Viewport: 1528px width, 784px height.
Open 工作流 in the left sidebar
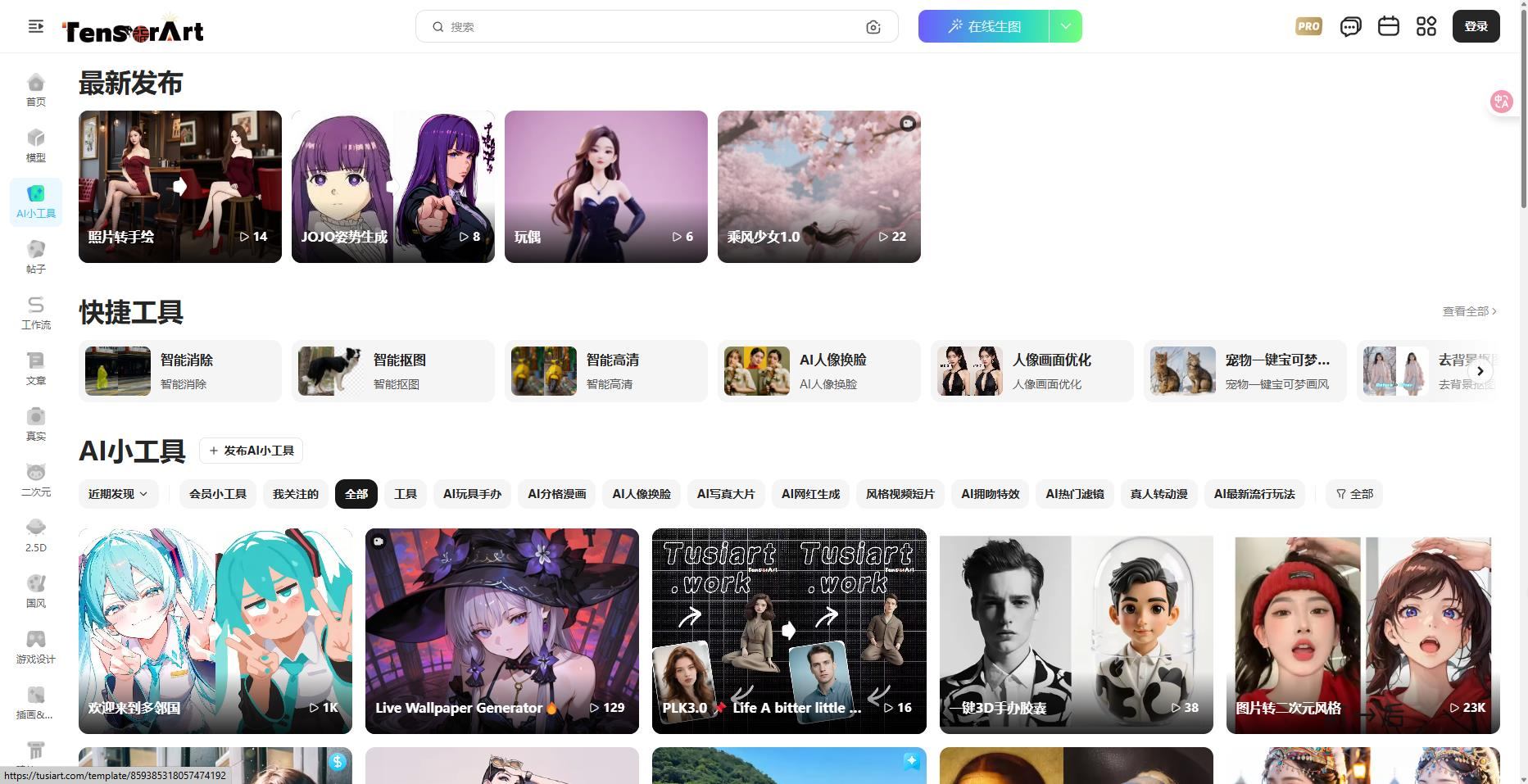coord(36,313)
